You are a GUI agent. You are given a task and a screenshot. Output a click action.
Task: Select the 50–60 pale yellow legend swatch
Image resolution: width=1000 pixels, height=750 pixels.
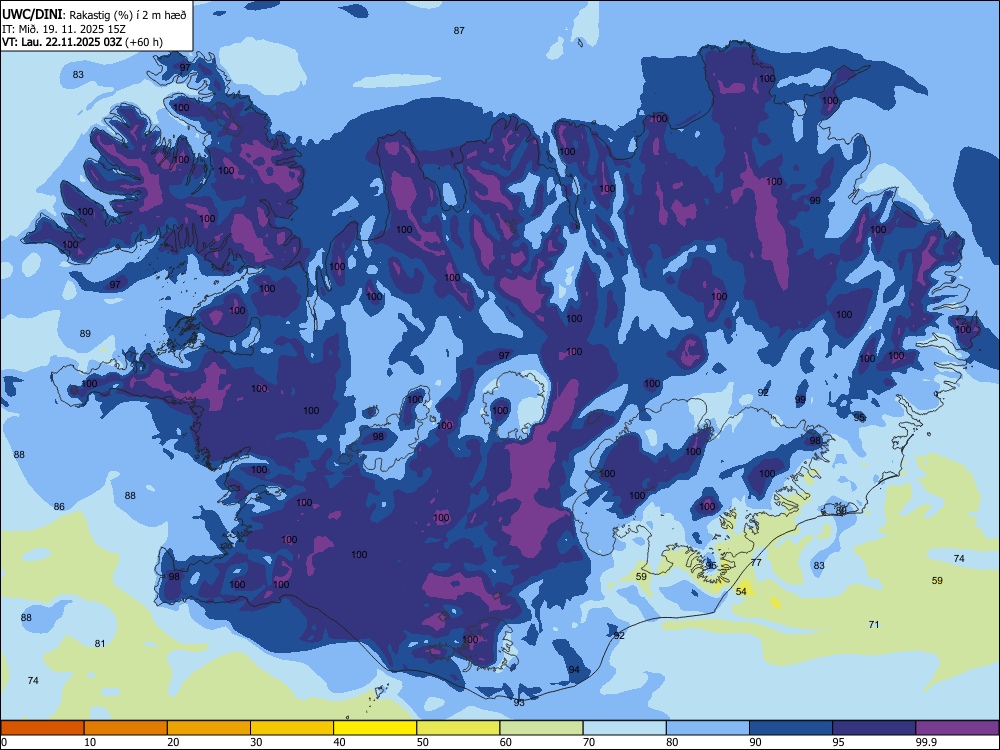coord(458,728)
